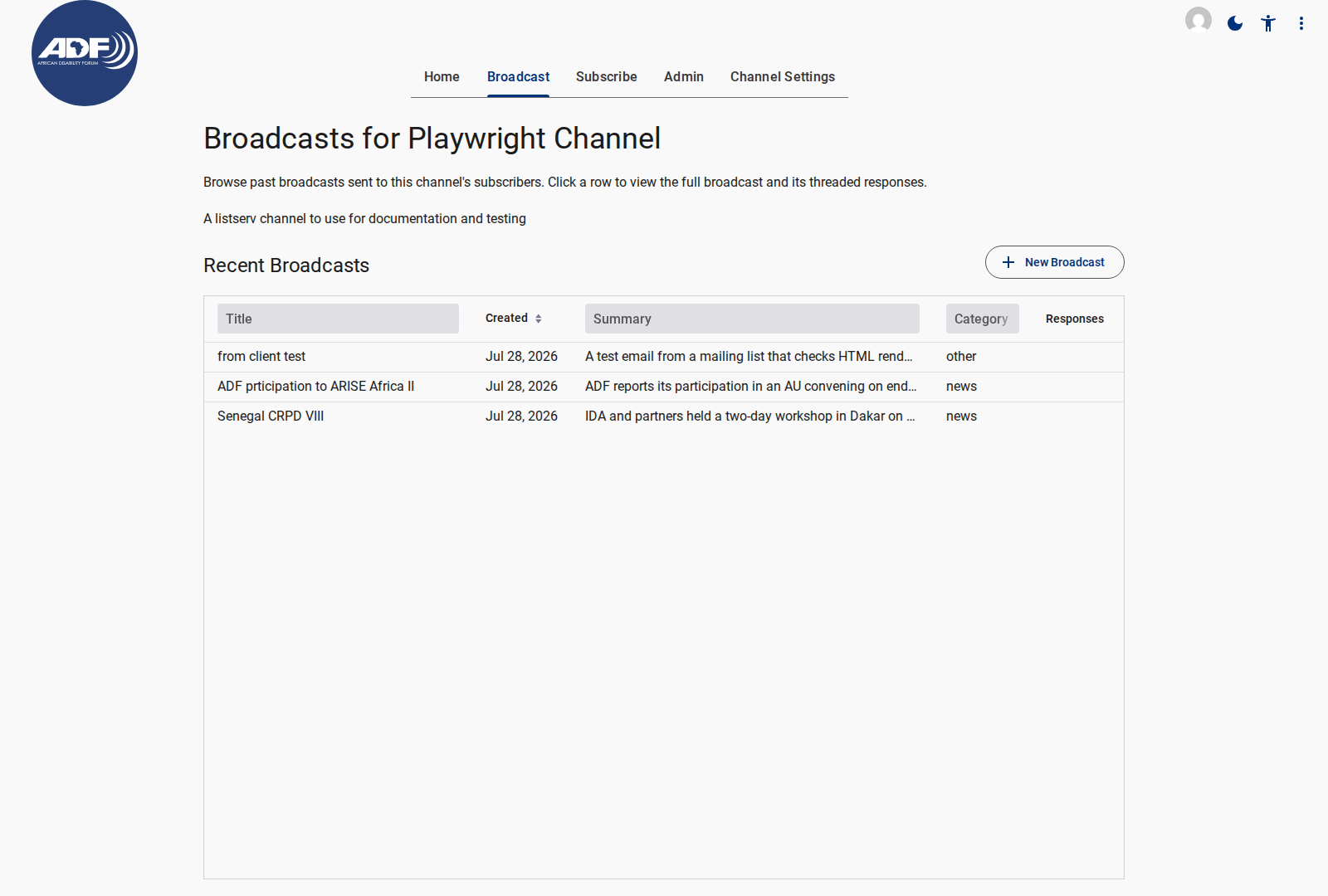Click 'news' category in Senegal row
Screen dimensions: 1328x896
(961, 416)
